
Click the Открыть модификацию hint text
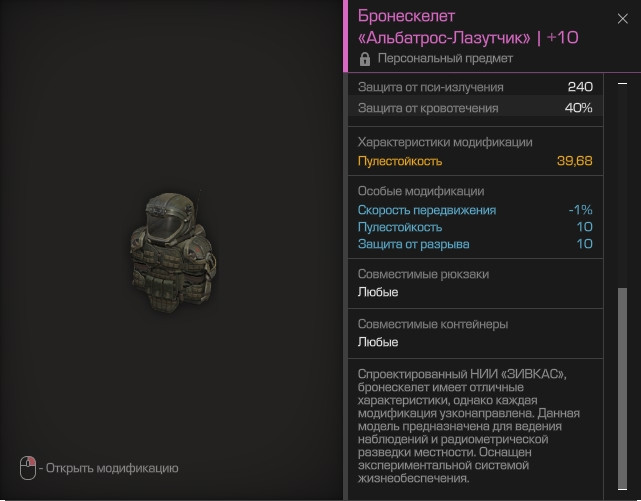(x=112, y=468)
